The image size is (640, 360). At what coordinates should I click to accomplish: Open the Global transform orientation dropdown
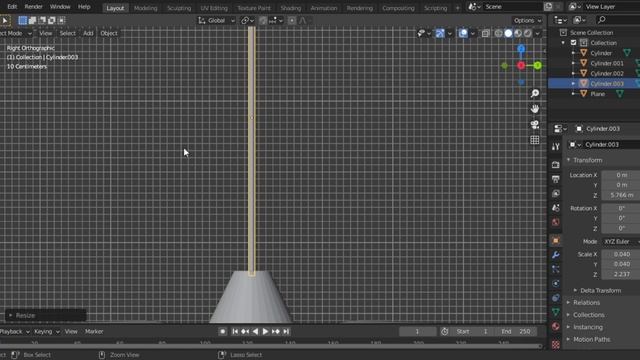(216, 20)
